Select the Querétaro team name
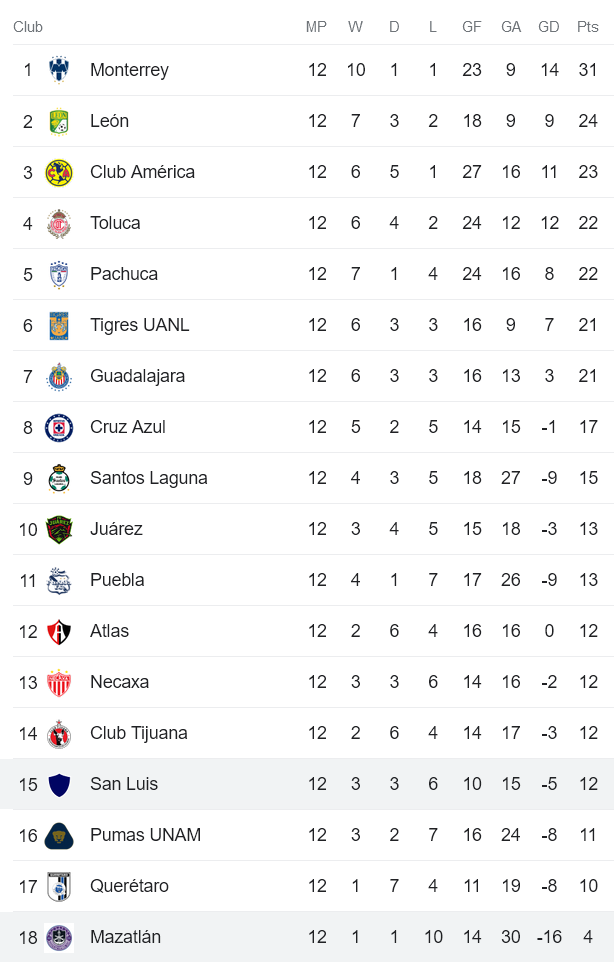The width and height of the screenshot is (614, 963). (129, 886)
